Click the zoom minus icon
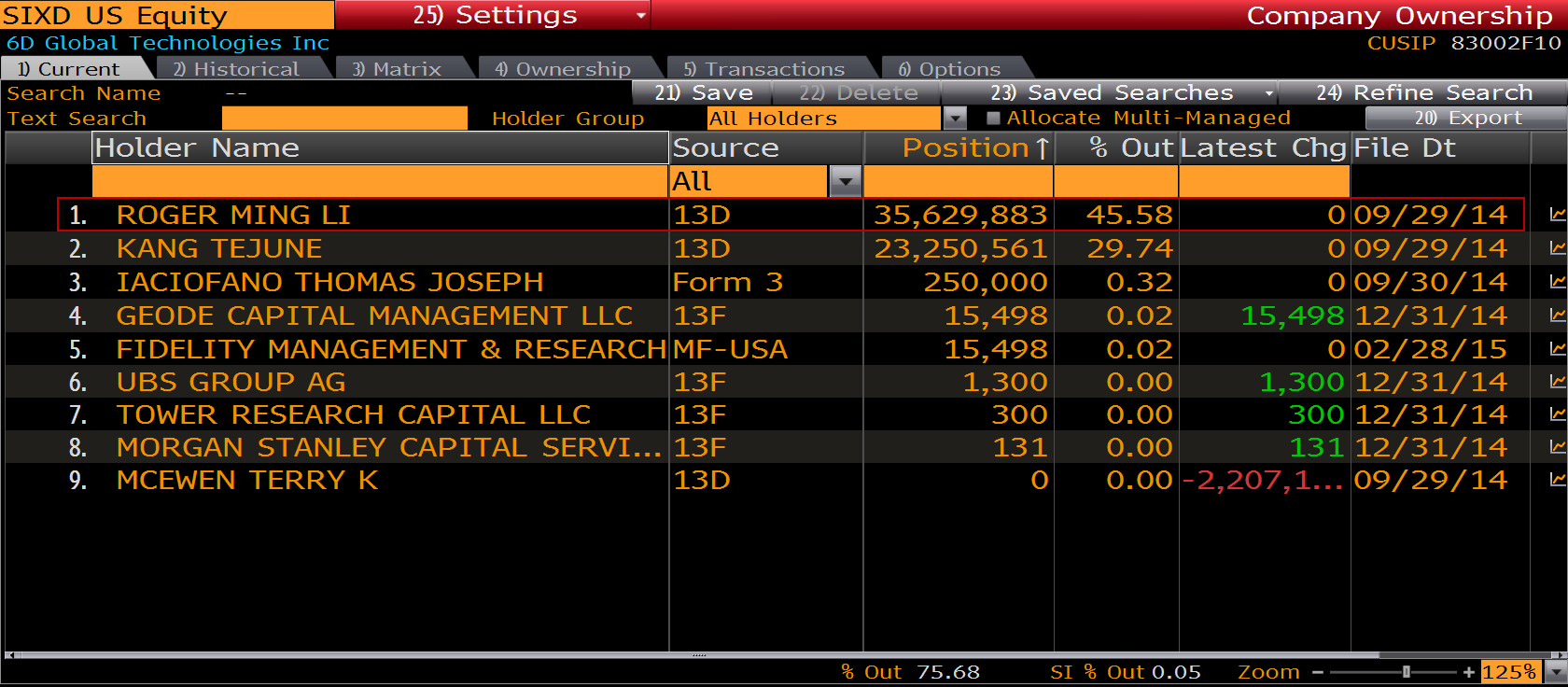The width and height of the screenshot is (1568, 687). (x=1318, y=672)
